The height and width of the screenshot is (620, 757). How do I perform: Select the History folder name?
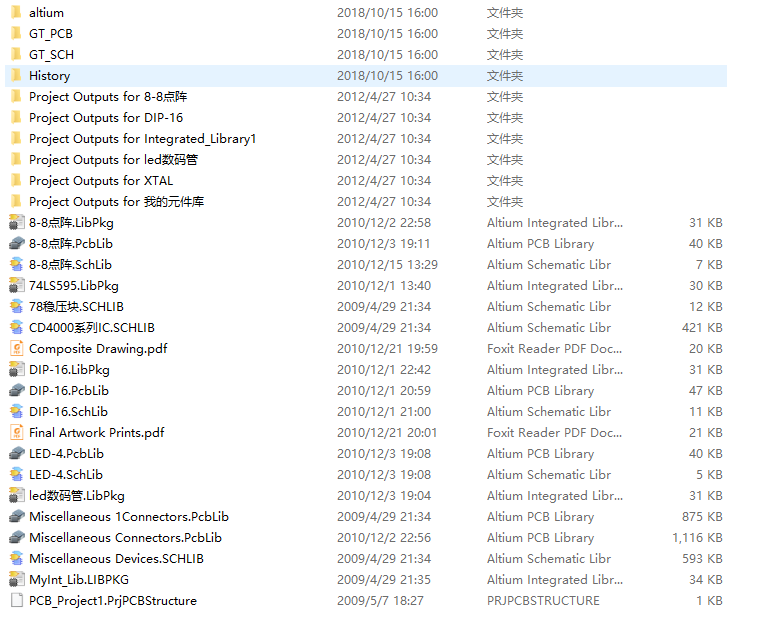click(x=50, y=76)
